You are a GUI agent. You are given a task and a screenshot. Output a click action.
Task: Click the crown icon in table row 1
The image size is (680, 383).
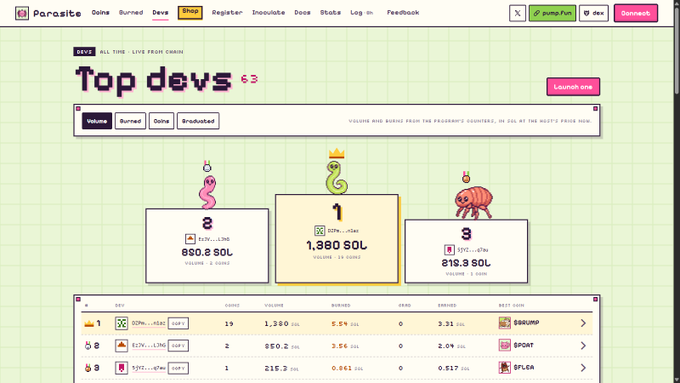coord(89,323)
